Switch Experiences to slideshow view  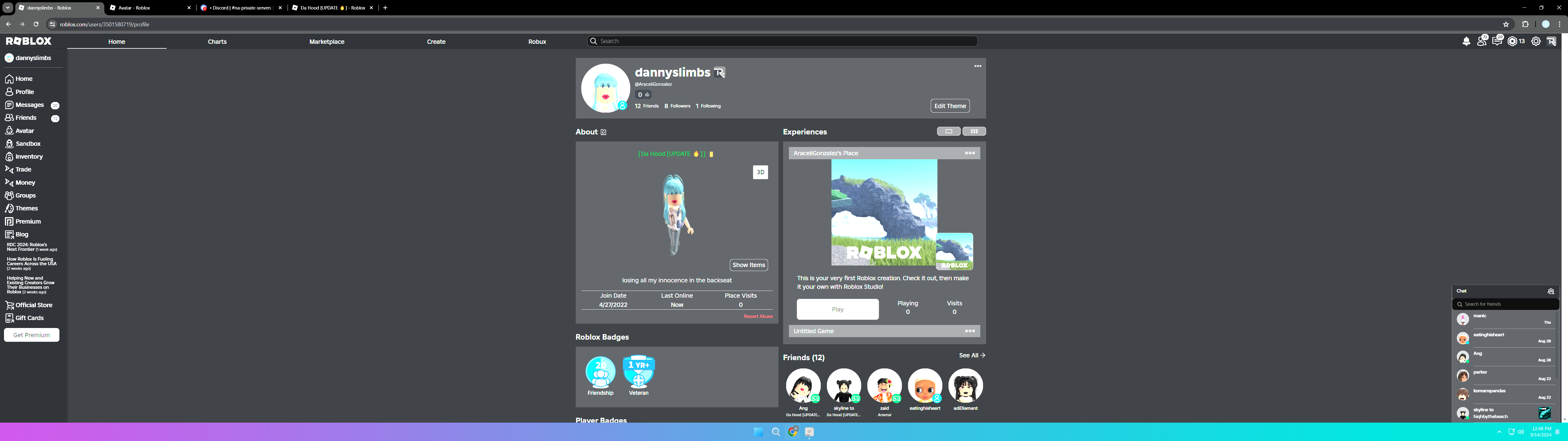(948, 132)
